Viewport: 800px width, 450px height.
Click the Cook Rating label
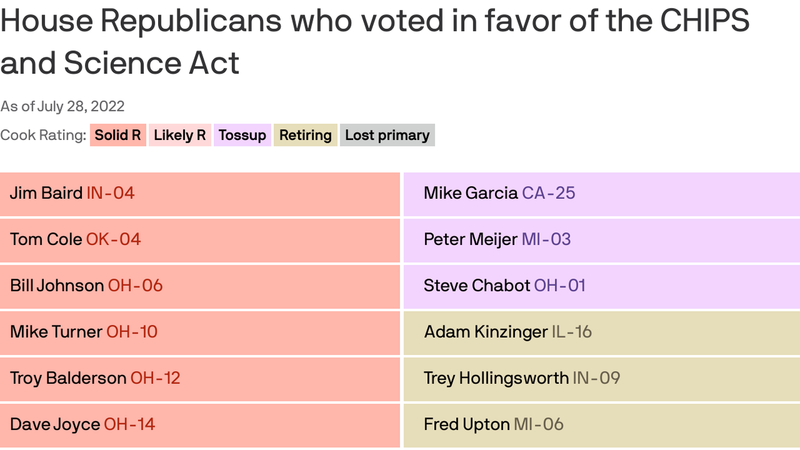pyautogui.click(x=43, y=135)
